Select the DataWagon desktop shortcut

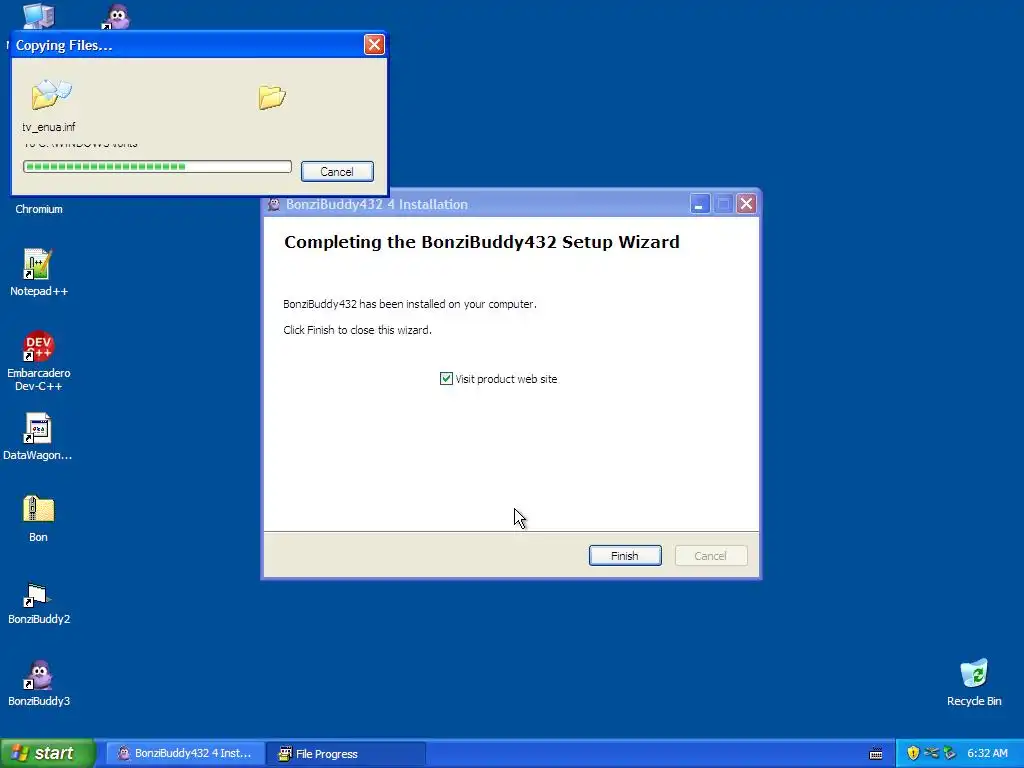[x=38, y=436]
